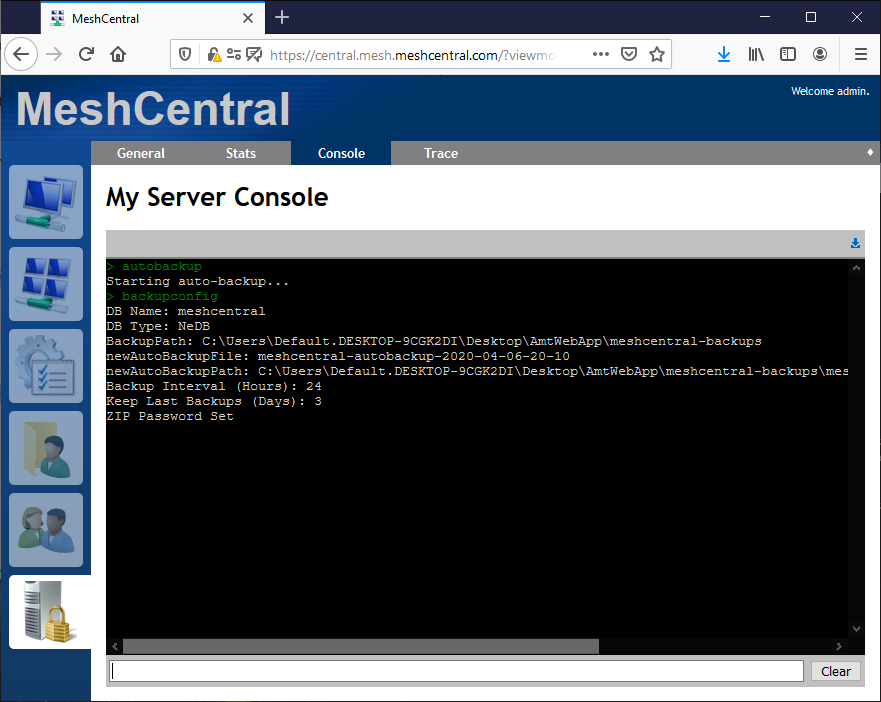Save page to Pocket

coord(629,55)
